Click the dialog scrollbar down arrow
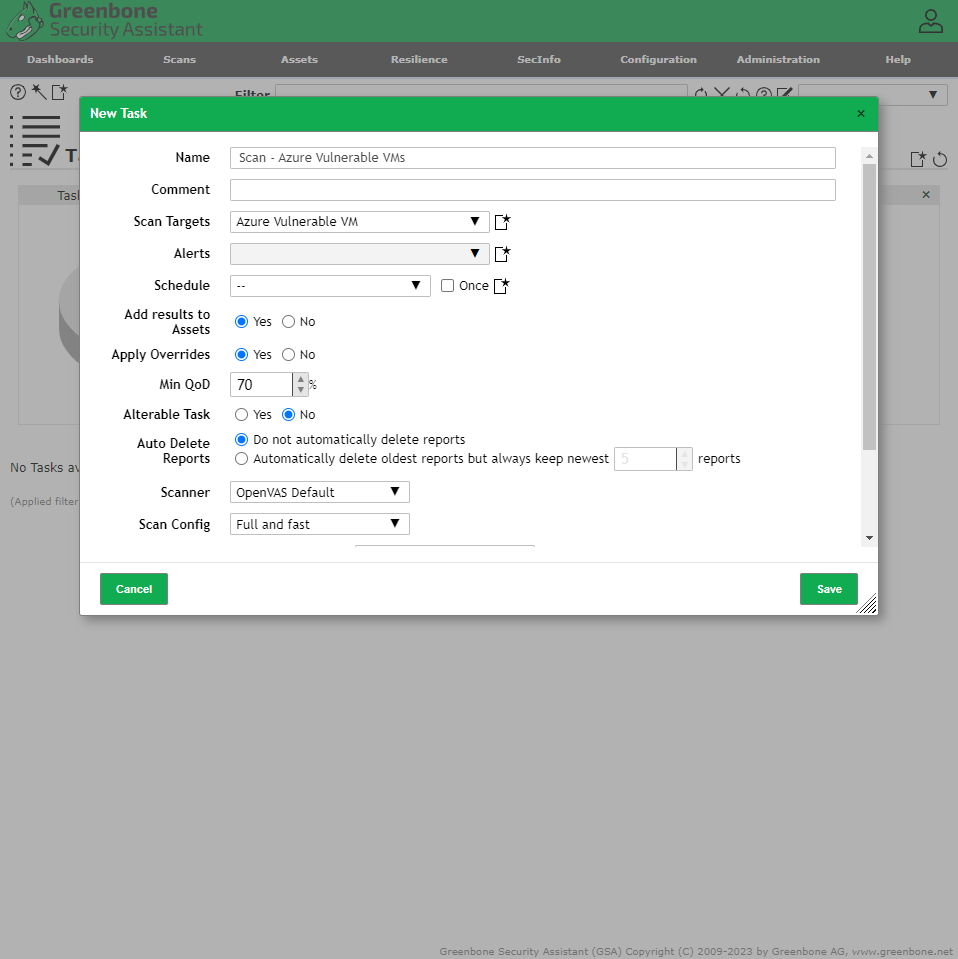The width and height of the screenshot is (958, 959). tap(869, 538)
